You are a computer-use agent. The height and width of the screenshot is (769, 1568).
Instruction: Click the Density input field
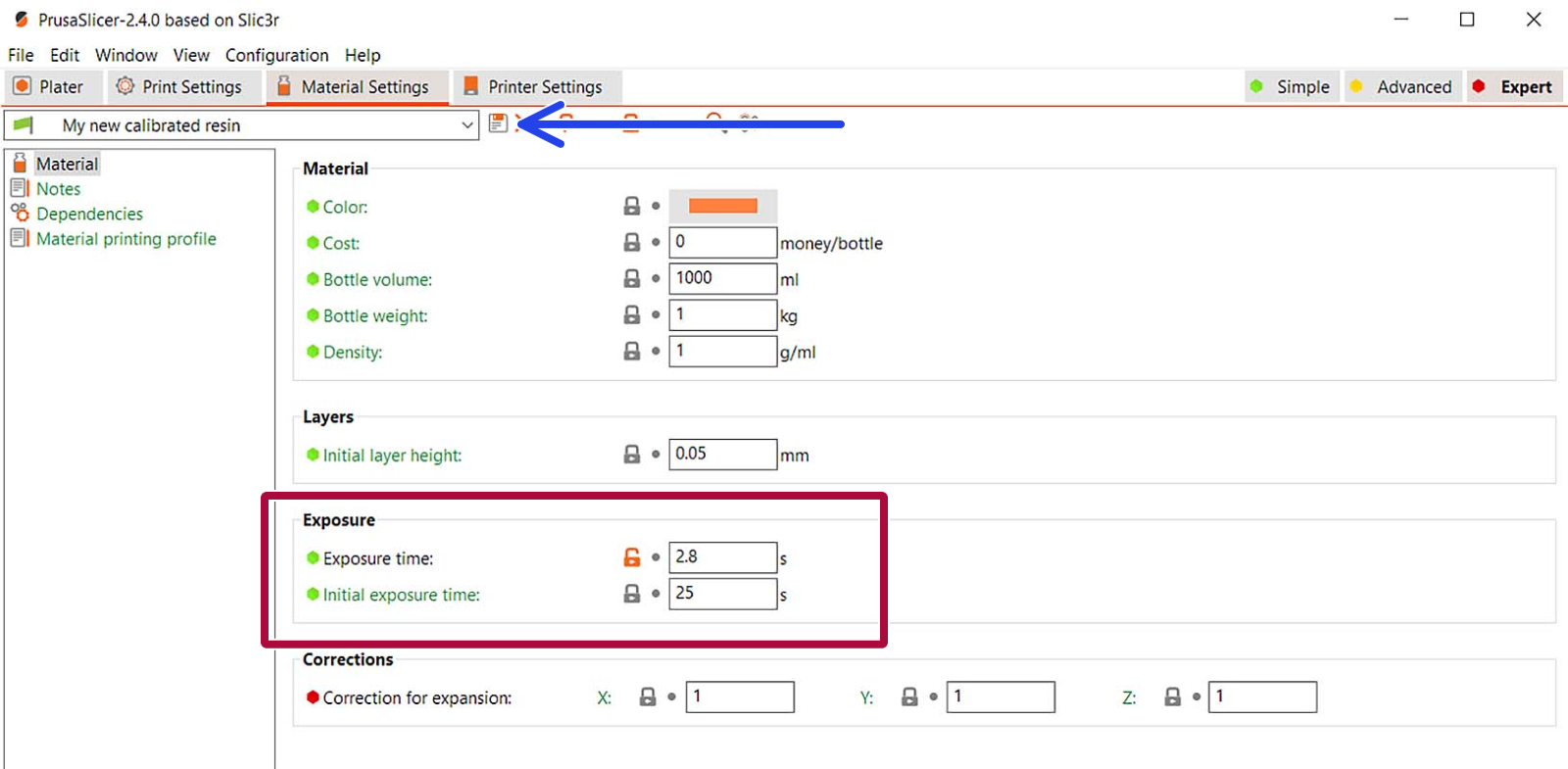click(x=723, y=351)
